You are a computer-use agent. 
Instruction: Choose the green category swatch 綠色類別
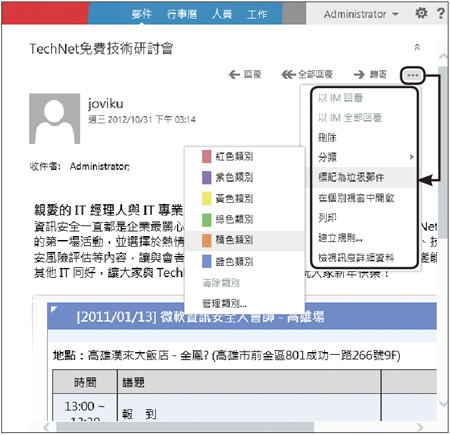(x=207, y=220)
